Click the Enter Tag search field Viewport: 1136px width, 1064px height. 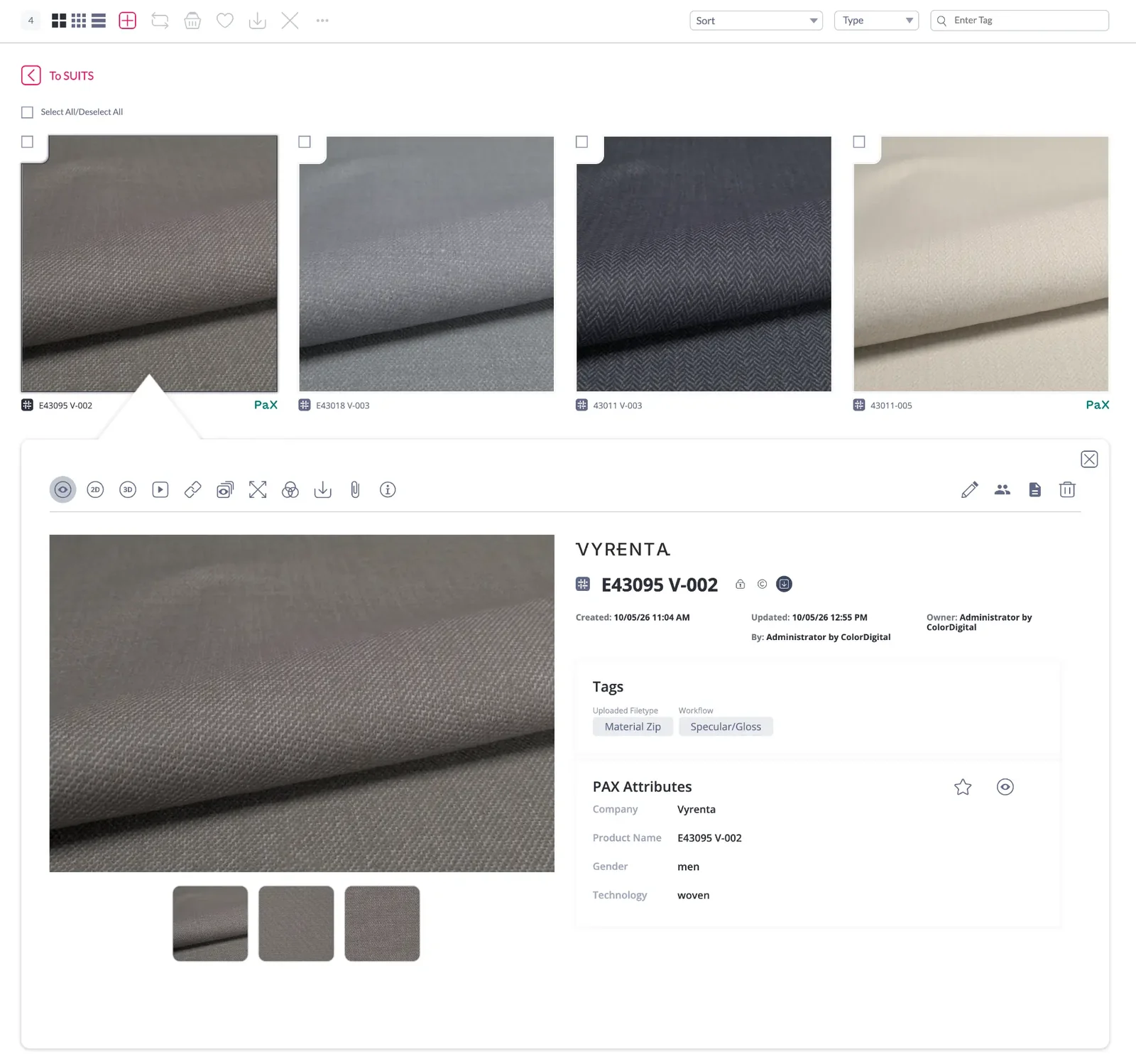pos(1020,21)
